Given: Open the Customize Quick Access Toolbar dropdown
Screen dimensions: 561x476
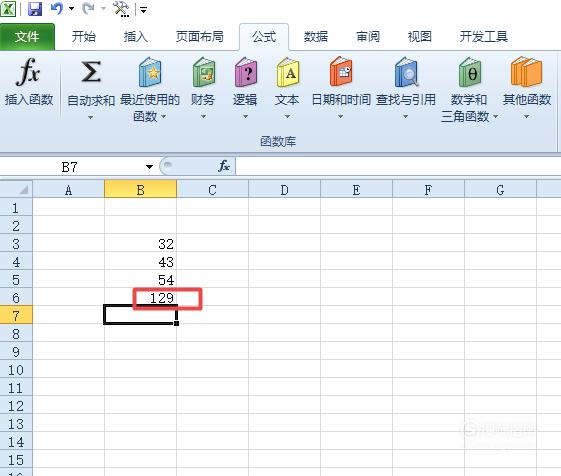Looking at the screenshot, I should 143,10.
